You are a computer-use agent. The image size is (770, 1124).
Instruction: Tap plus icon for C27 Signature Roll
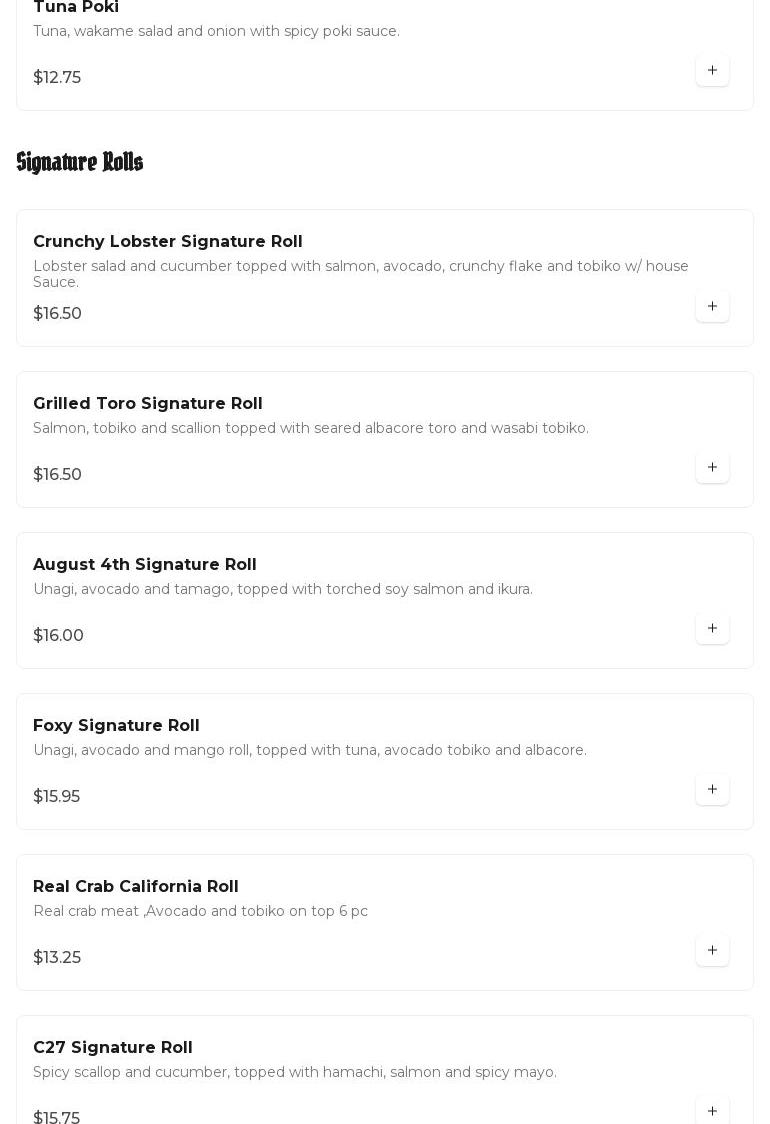click(712, 1110)
